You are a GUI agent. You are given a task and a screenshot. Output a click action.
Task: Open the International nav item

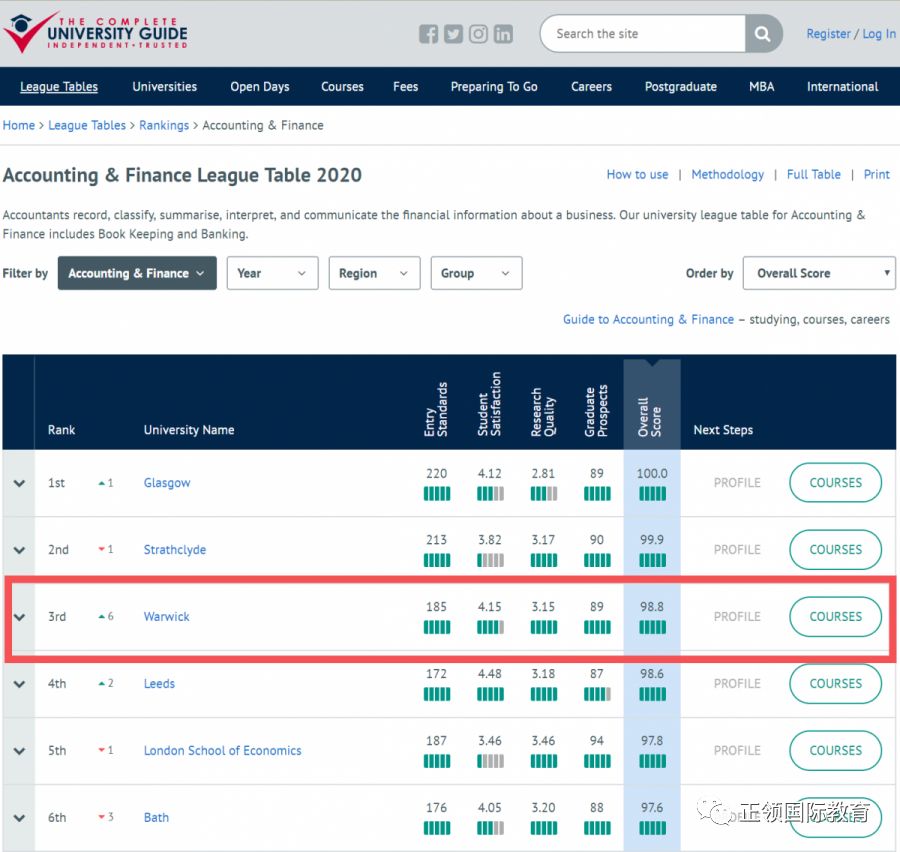[843, 87]
